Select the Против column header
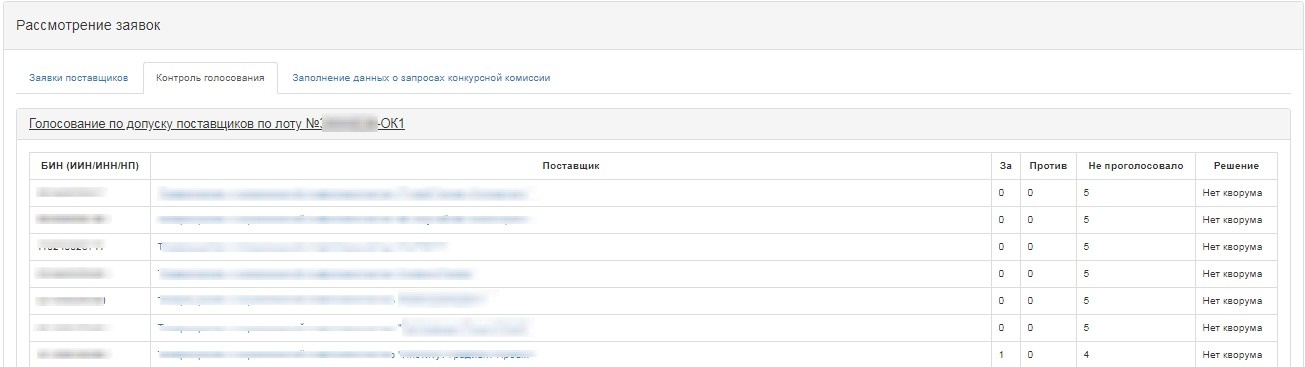Viewport: 1305px width, 367px height. tap(1048, 166)
